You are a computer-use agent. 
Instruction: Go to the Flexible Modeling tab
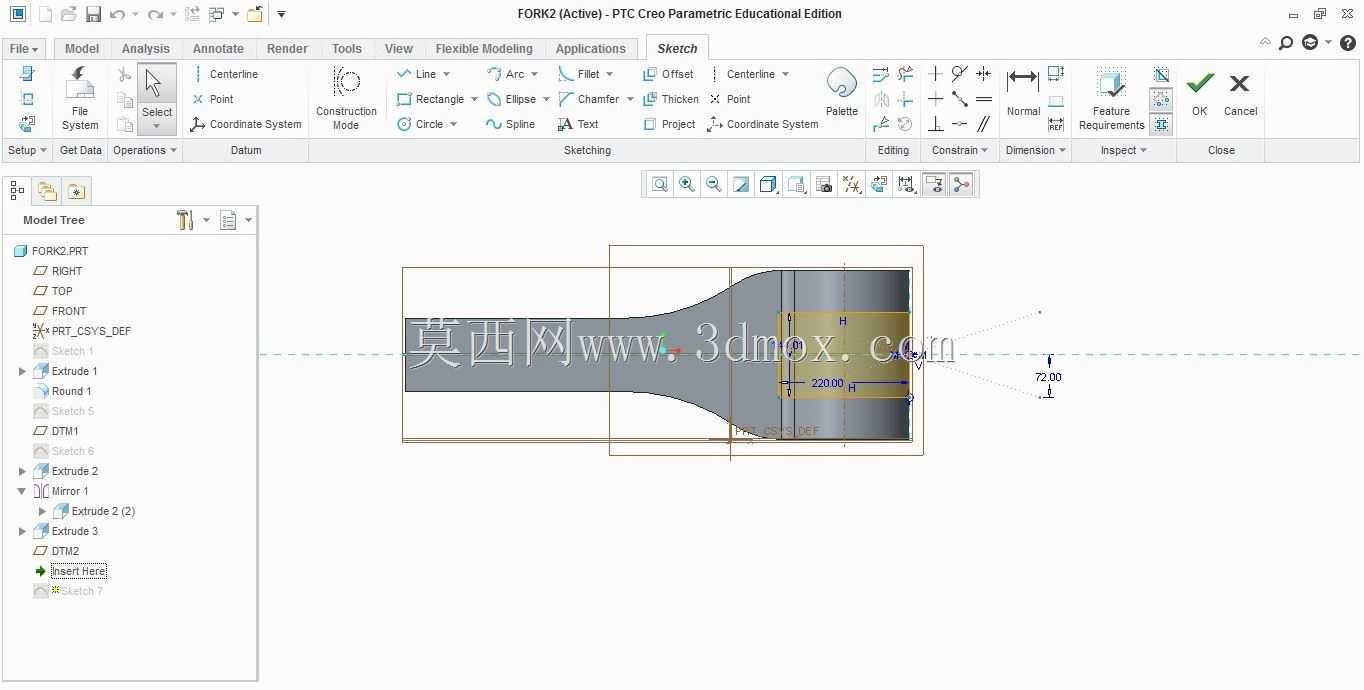coord(484,49)
